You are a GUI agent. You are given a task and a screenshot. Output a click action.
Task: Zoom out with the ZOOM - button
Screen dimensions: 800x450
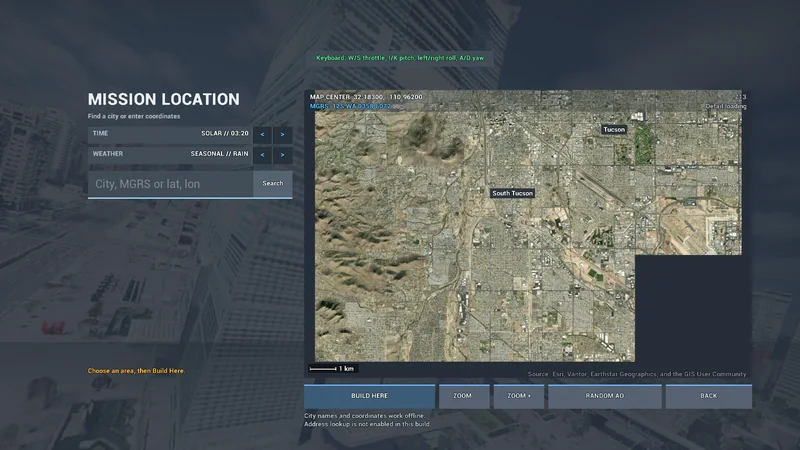pyautogui.click(x=464, y=396)
